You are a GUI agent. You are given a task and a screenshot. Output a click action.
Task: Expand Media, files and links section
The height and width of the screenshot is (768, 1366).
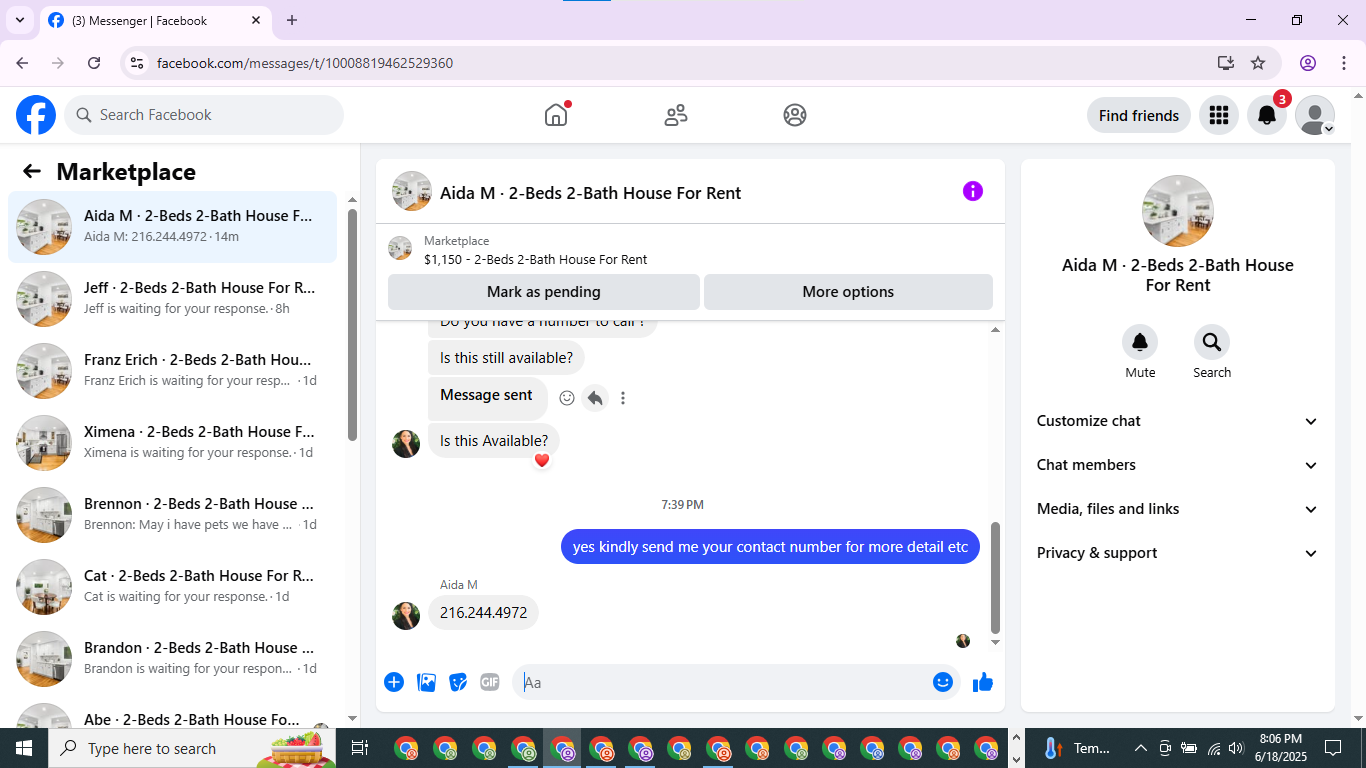[1178, 509]
